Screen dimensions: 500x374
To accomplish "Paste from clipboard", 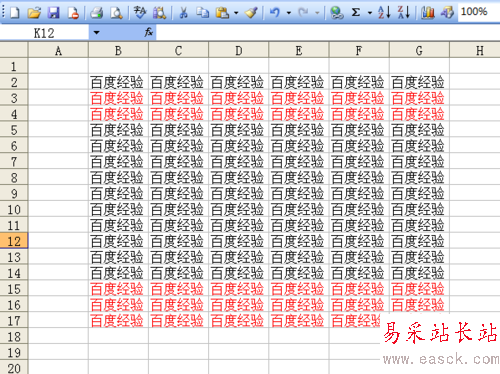I will tap(222, 13).
